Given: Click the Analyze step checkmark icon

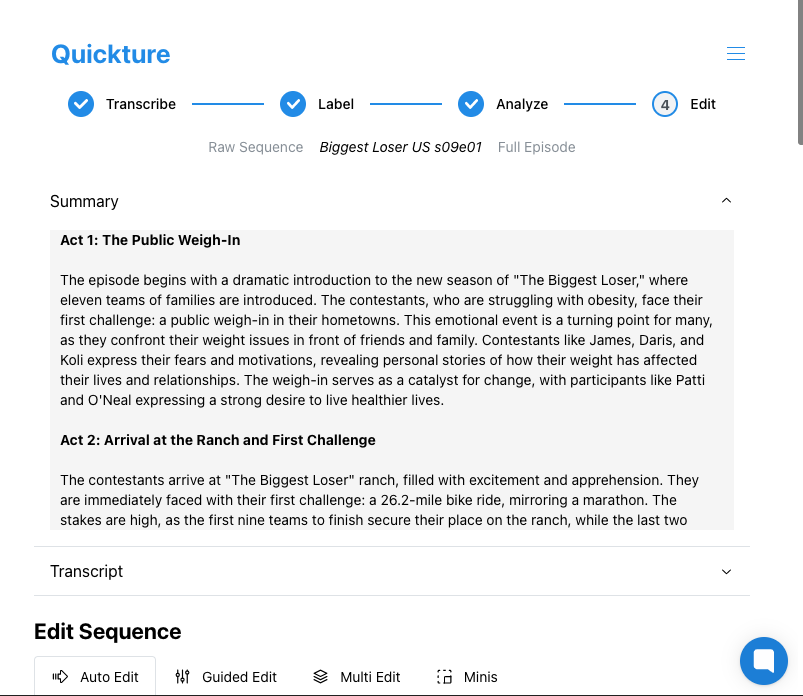Looking at the screenshot, I should click(471, 104).
